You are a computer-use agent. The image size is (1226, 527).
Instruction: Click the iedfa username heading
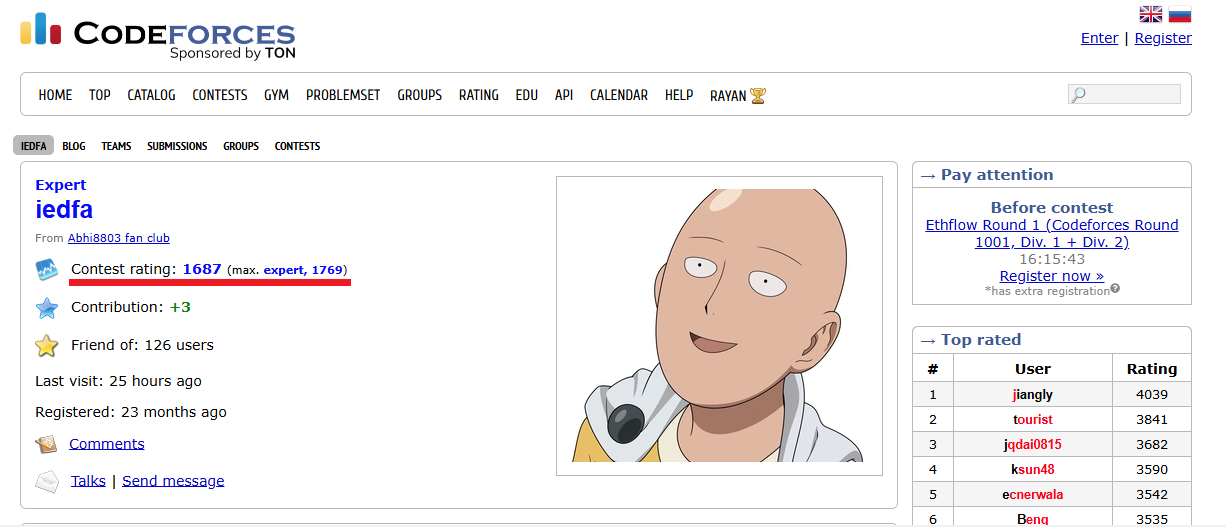coord(64,210)
